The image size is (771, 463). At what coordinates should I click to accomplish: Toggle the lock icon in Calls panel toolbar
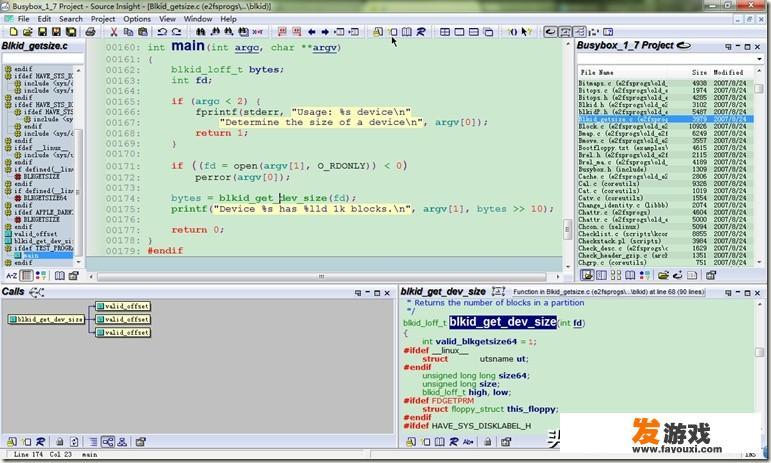tap(59, 442)
